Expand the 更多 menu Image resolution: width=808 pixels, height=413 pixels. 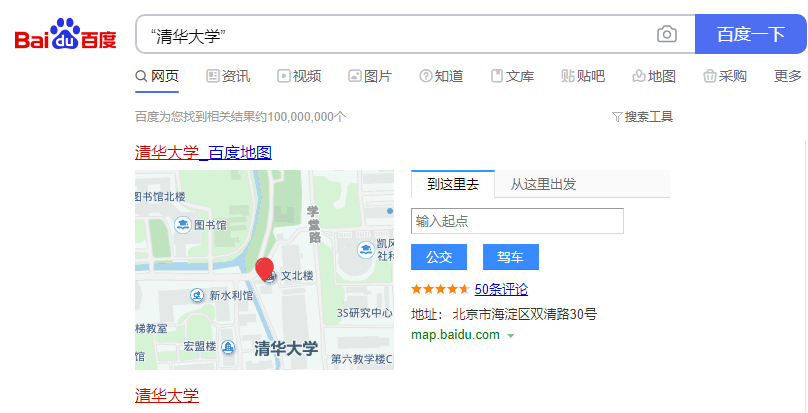788,76
